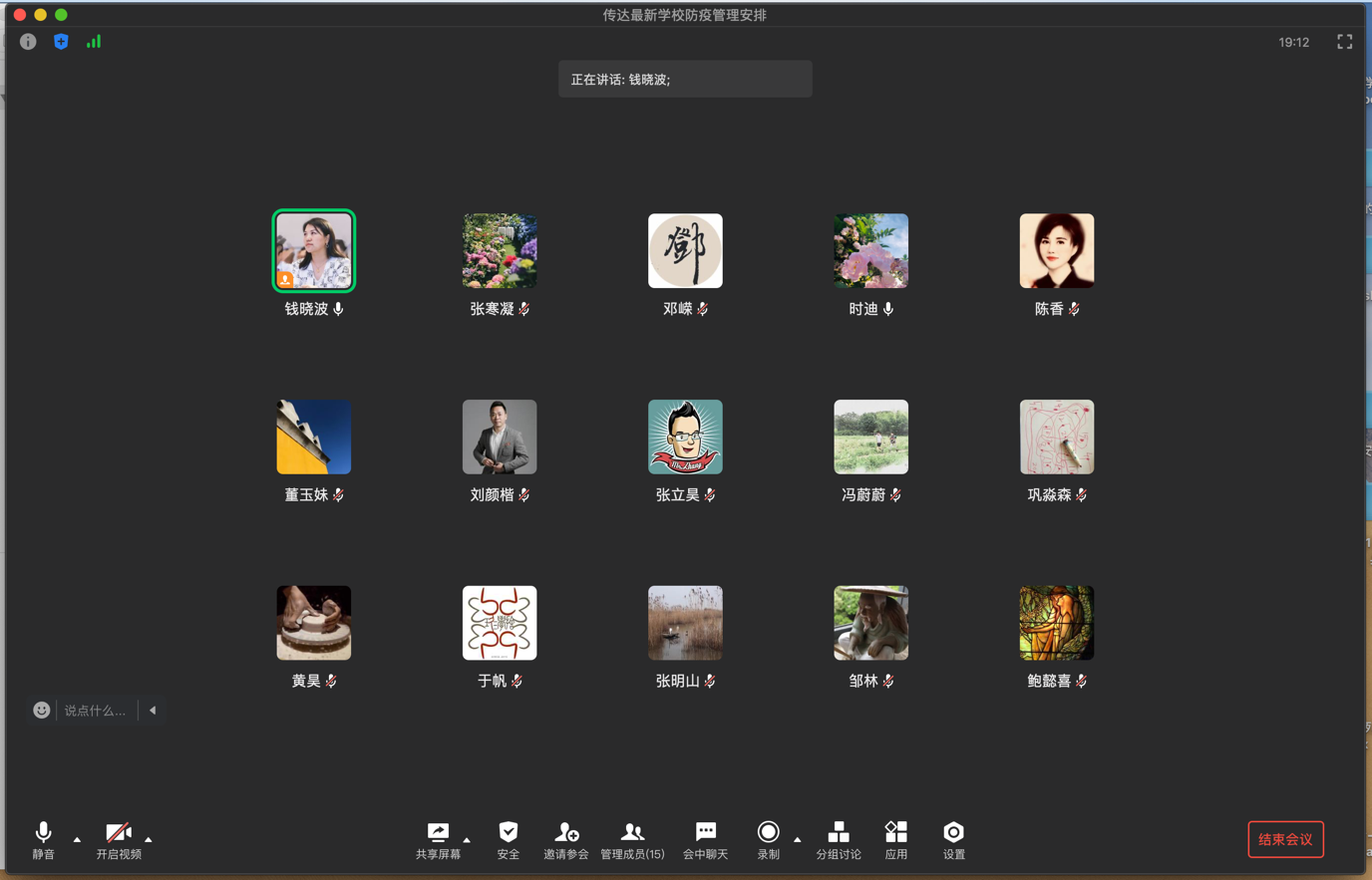Select 钱晓波's participant thumbnail
Image resolution: width=1372 pixels, height=880 pixels.
pos(314,251)
